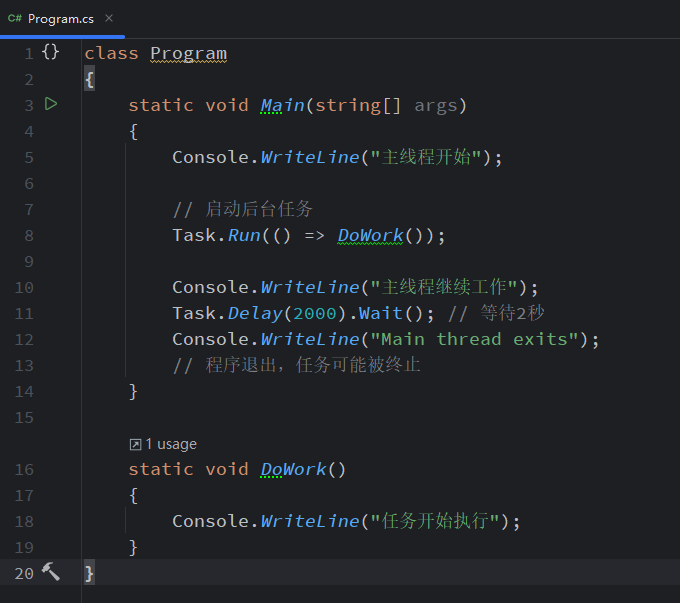
Task: Click the DoWork call inside Task.Run
Action: pos(370,236)
